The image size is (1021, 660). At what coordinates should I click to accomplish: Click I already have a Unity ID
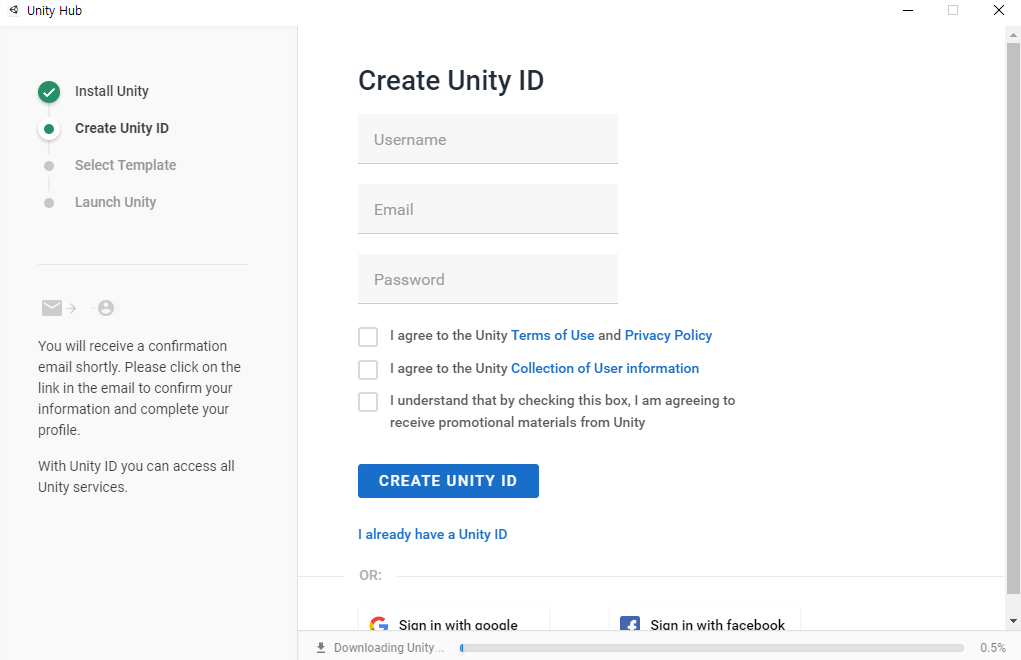point(432,534)
